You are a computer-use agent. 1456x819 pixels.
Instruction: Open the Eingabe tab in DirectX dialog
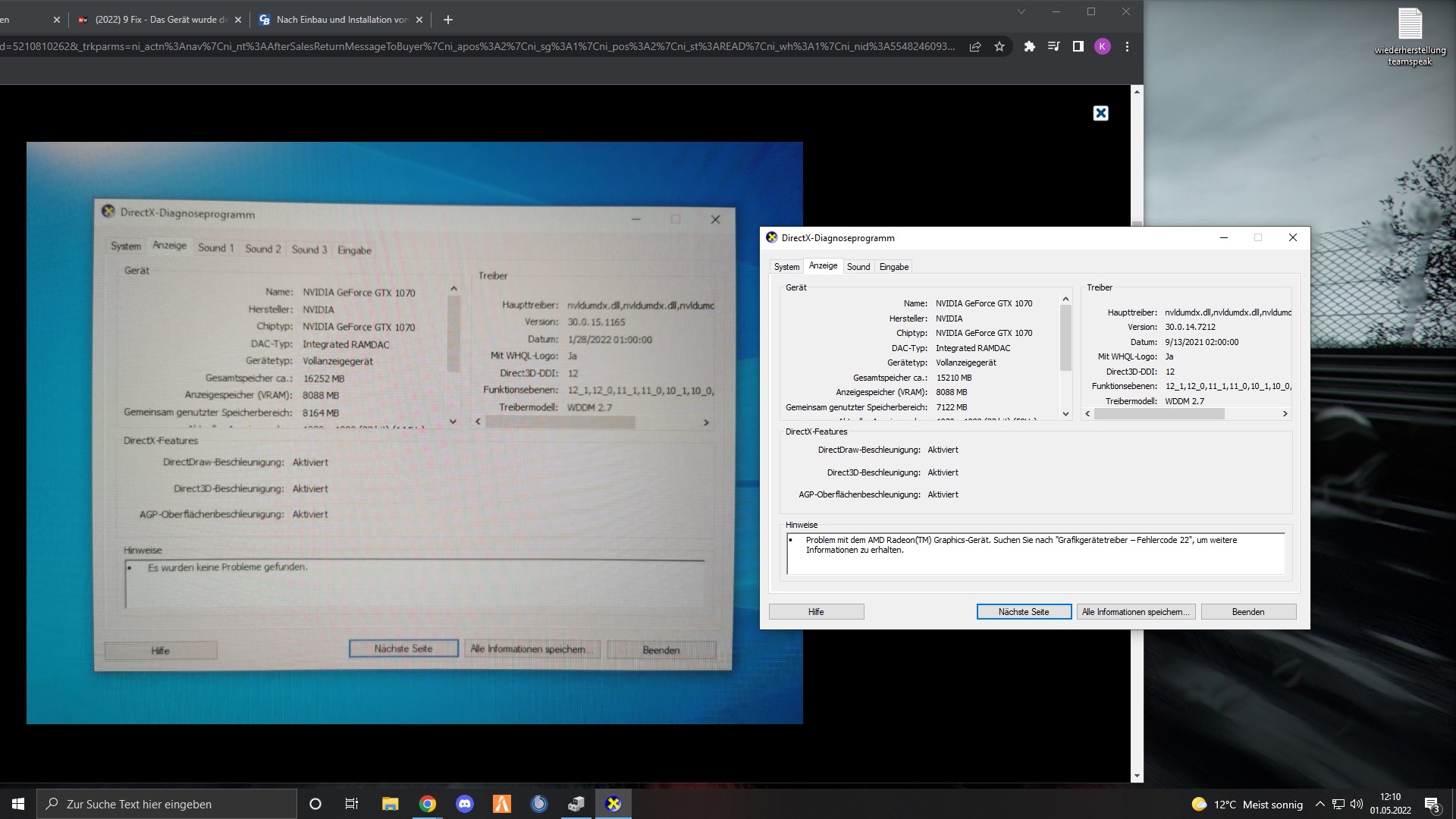(x=893, y=267)
